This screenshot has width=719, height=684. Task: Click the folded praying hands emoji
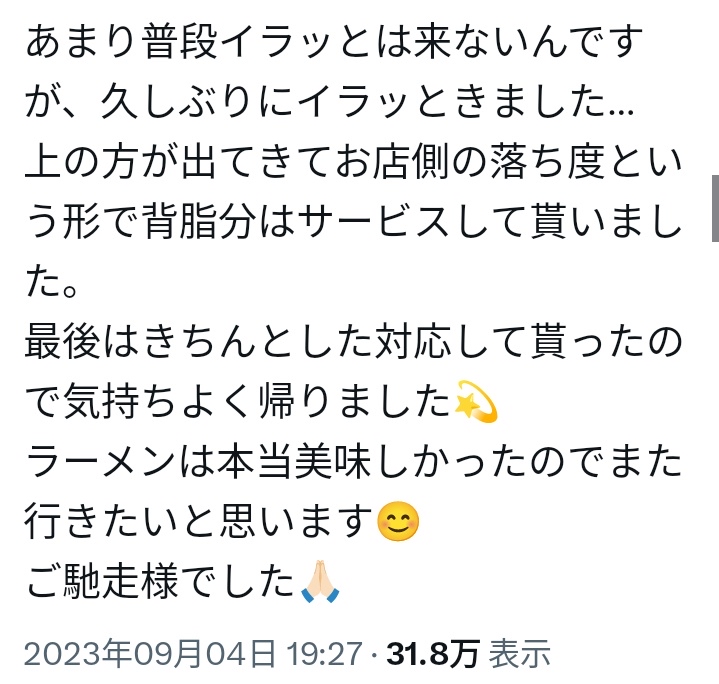click(320, 581)
